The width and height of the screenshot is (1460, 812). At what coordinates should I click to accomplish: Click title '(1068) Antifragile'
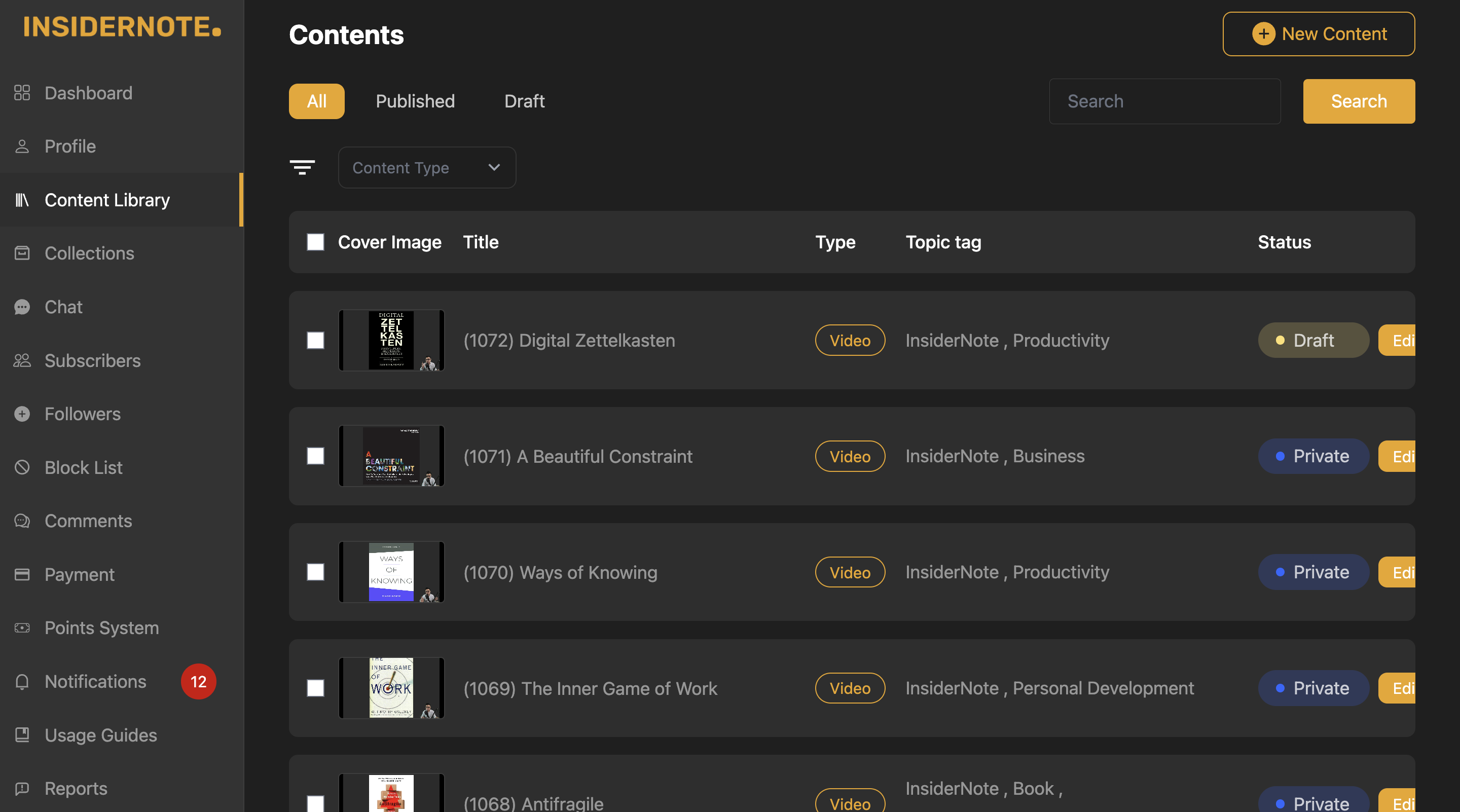coord(533,803)
